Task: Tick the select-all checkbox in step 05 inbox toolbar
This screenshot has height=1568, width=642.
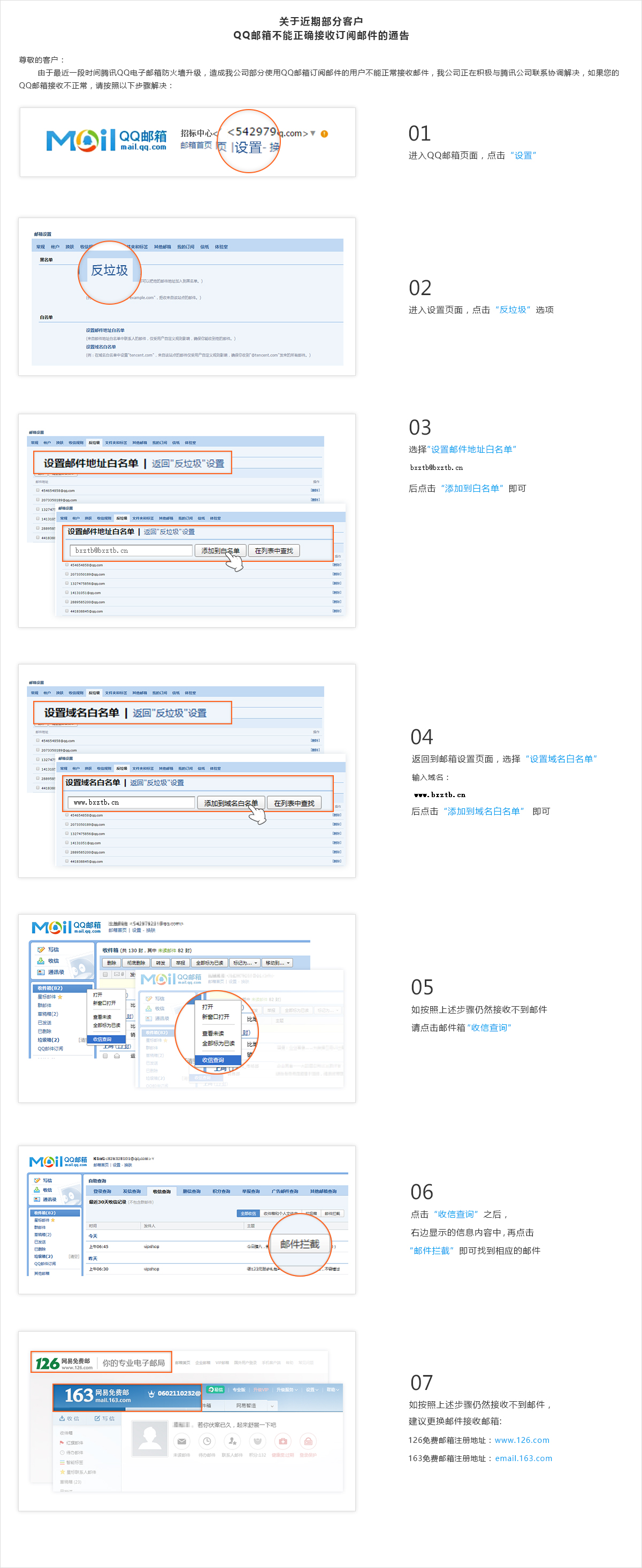Action: point(105,975)
